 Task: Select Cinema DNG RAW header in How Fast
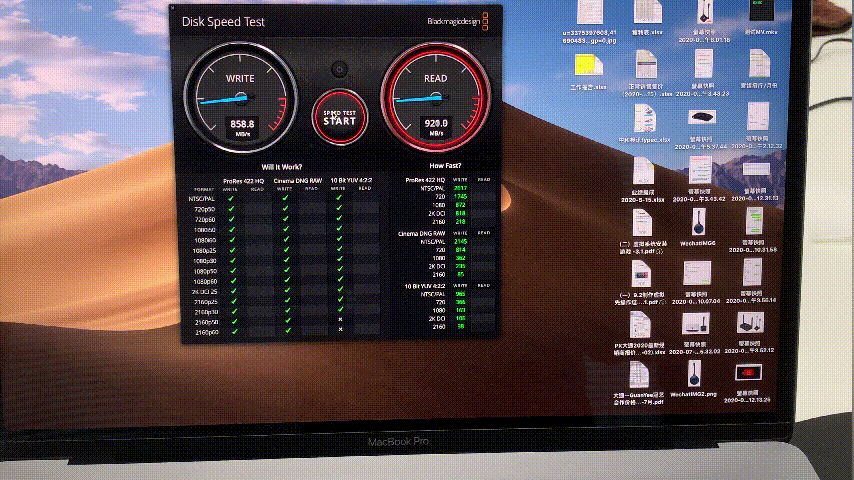[421, 233]
